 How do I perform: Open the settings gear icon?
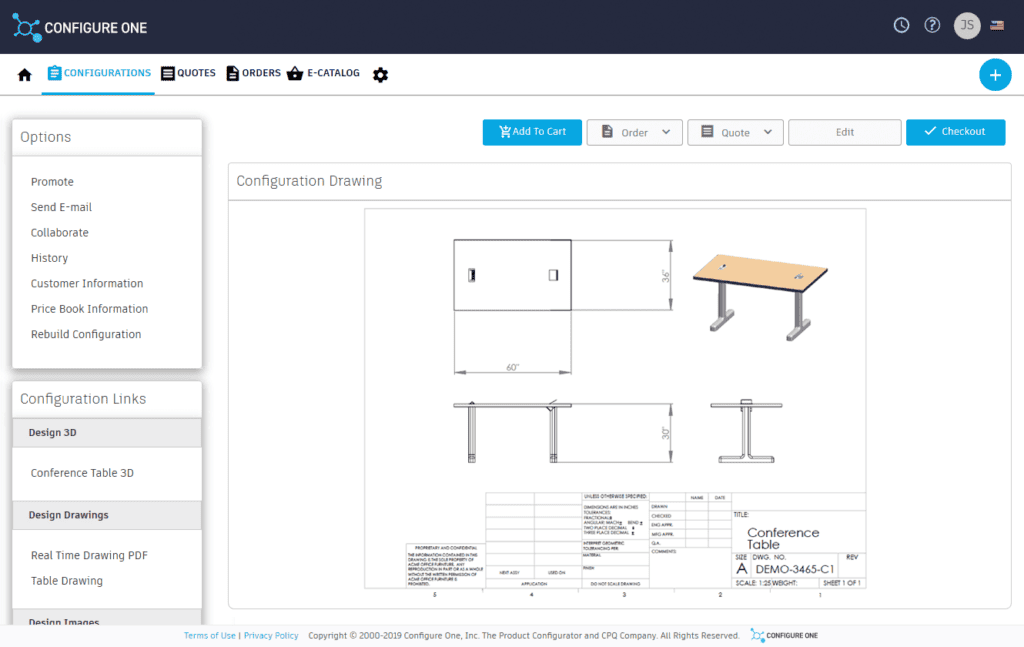[x=380, y=74]
